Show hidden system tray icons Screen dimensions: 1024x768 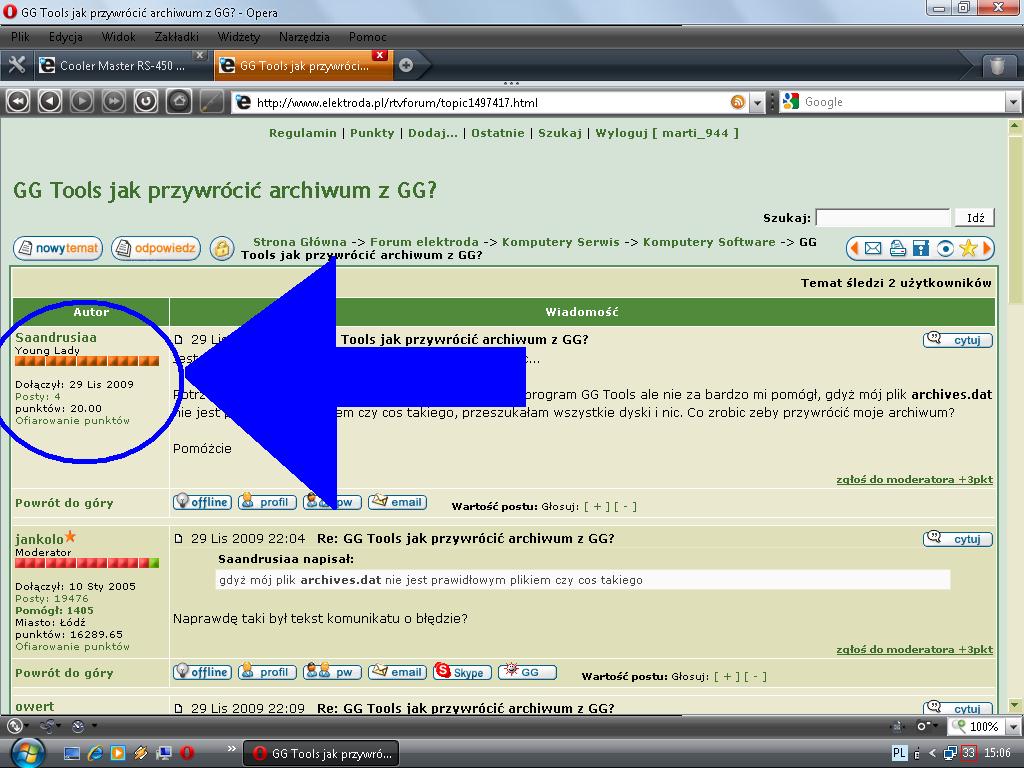(933, 753)
